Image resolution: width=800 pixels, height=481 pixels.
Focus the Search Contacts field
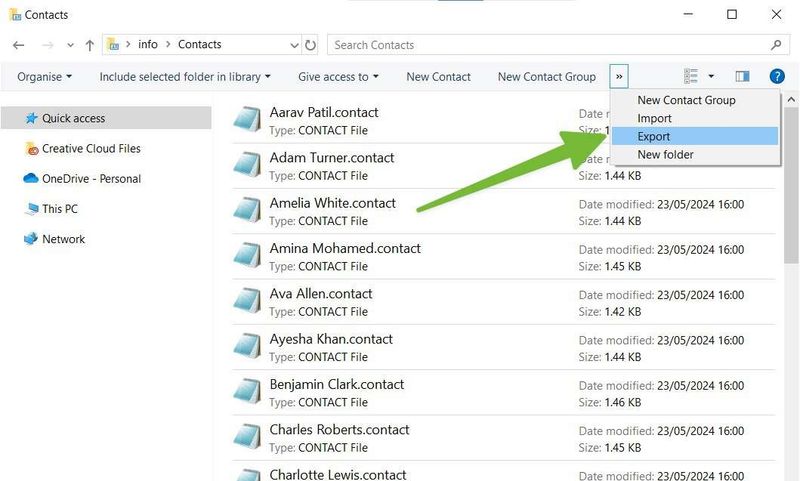tap(557, 45)
